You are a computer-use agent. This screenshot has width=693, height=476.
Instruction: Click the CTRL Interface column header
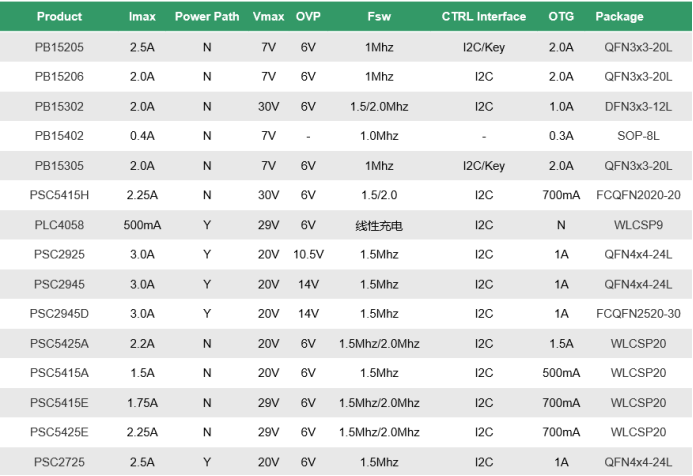[x=484, y=17]
